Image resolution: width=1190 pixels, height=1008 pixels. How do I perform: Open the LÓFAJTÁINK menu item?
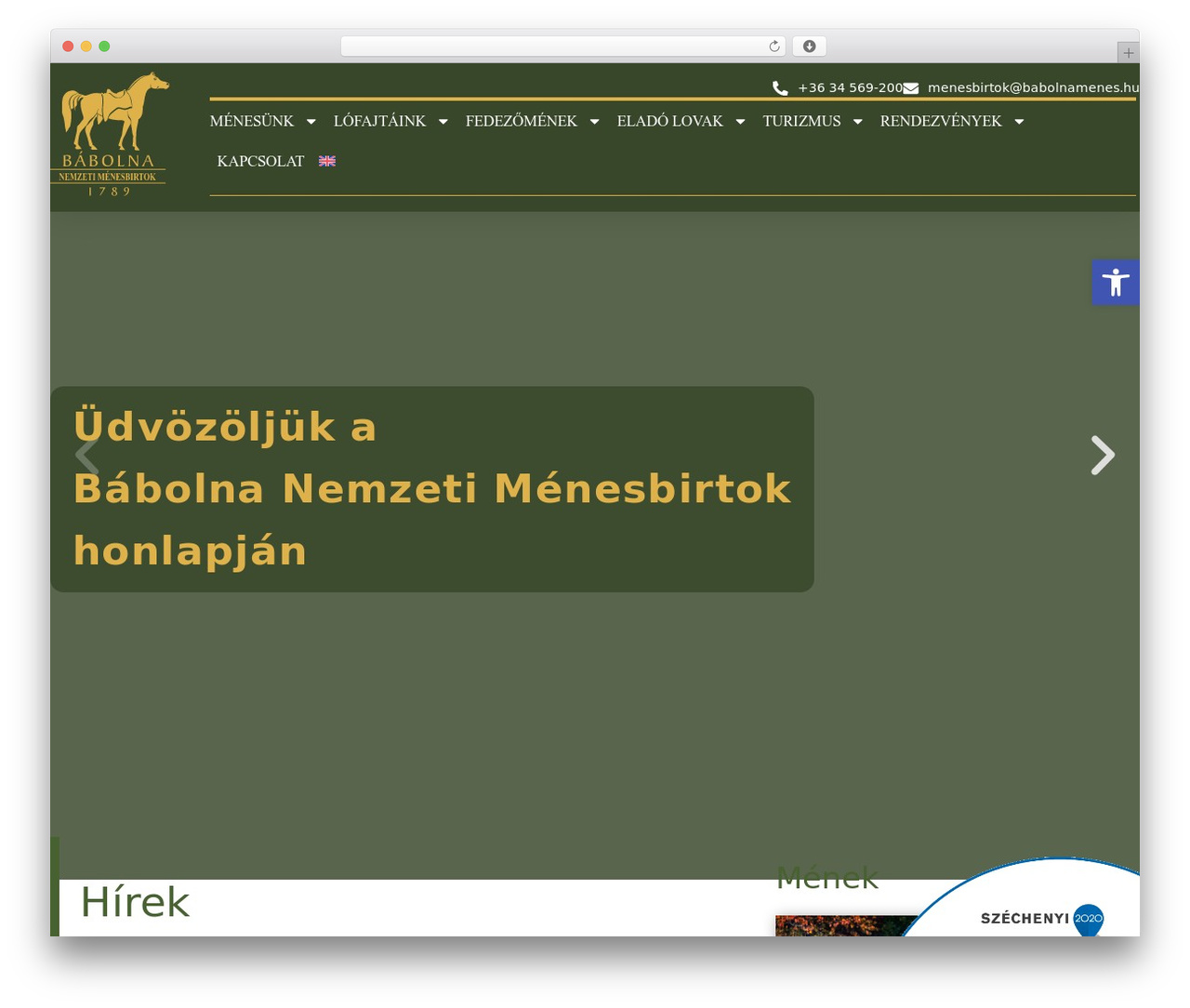coord(379,121)
